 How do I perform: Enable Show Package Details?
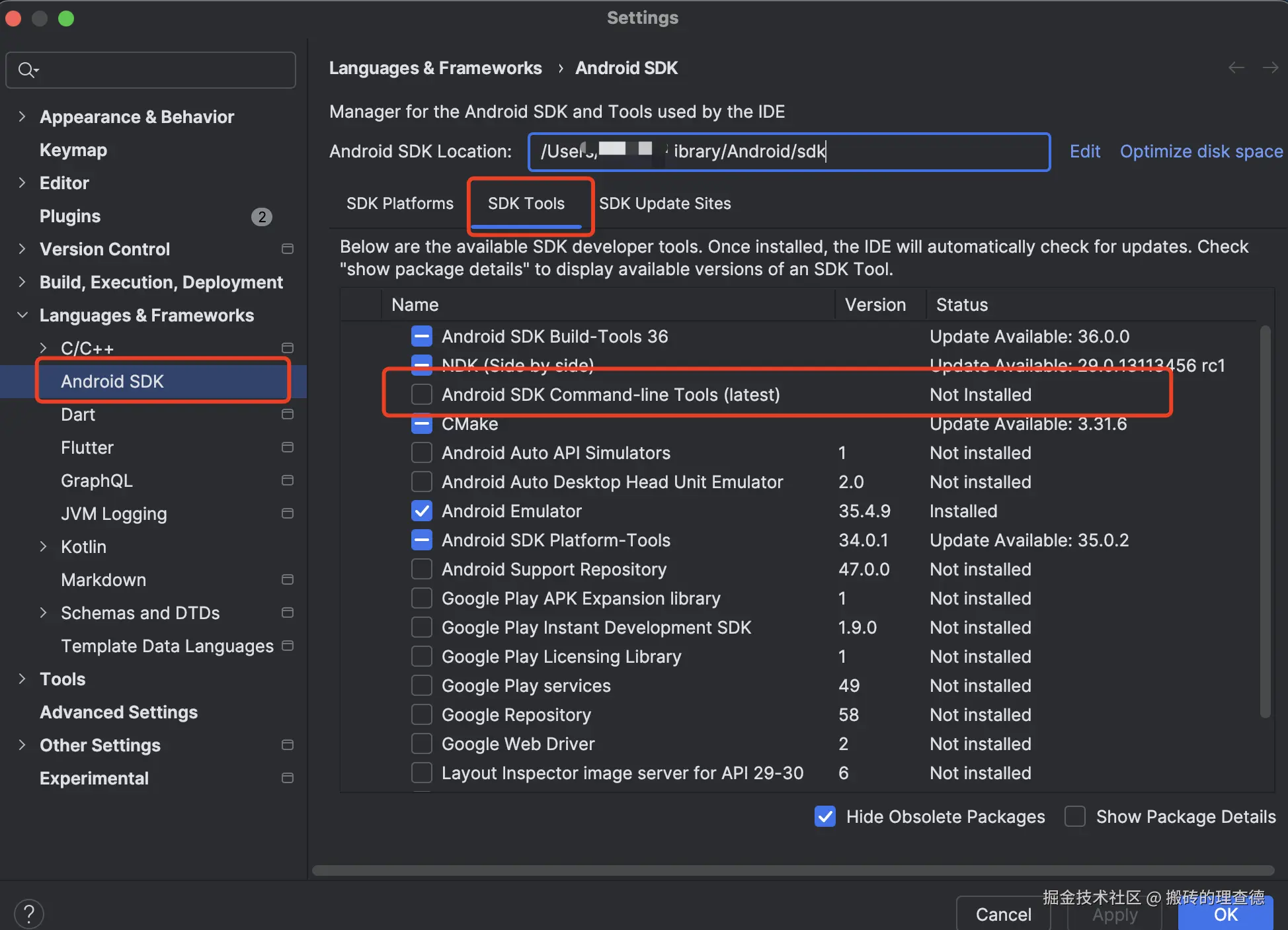tap(1075, 816)
